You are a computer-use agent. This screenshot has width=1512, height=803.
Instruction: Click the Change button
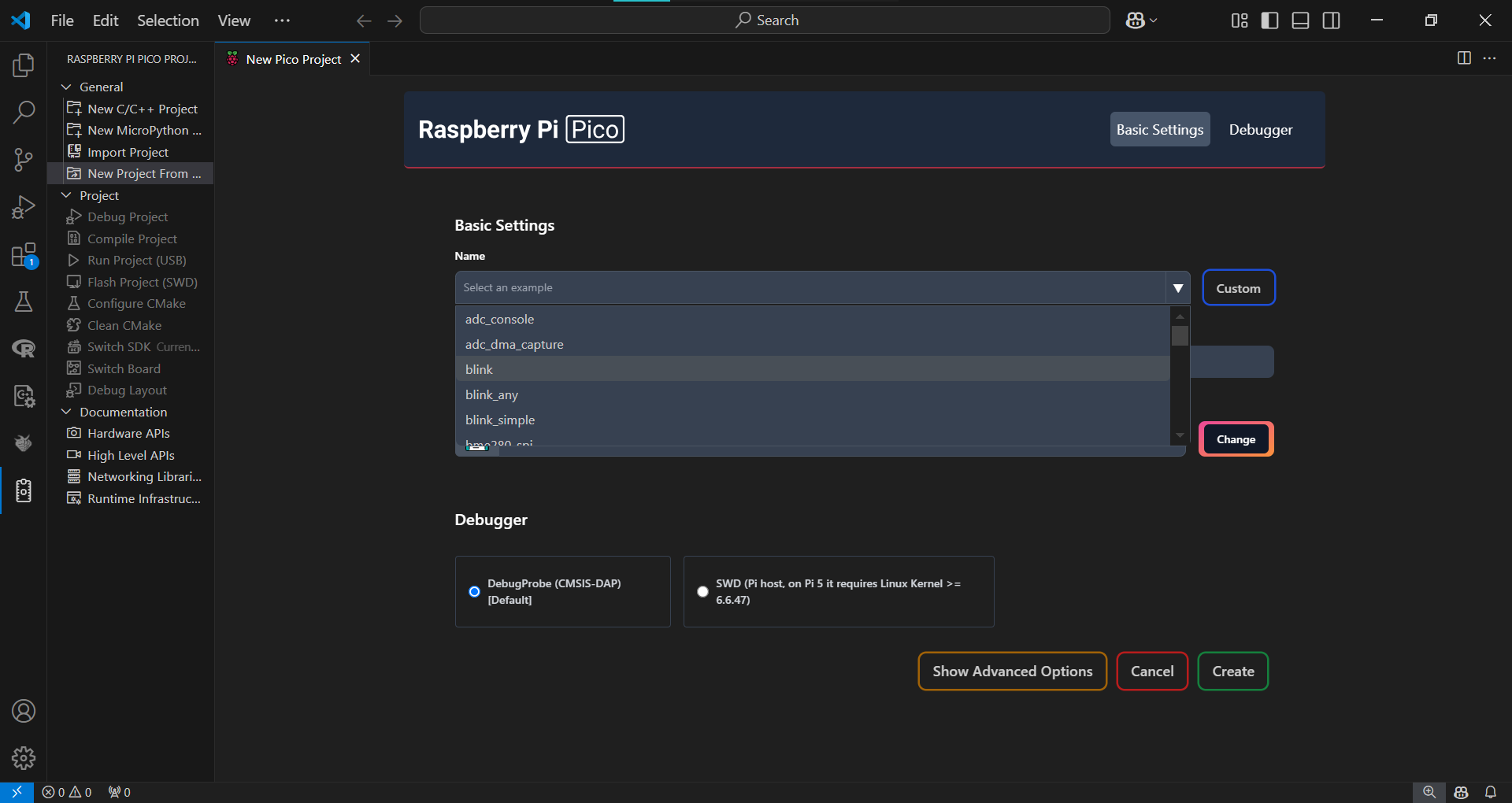coord(1236,439)
